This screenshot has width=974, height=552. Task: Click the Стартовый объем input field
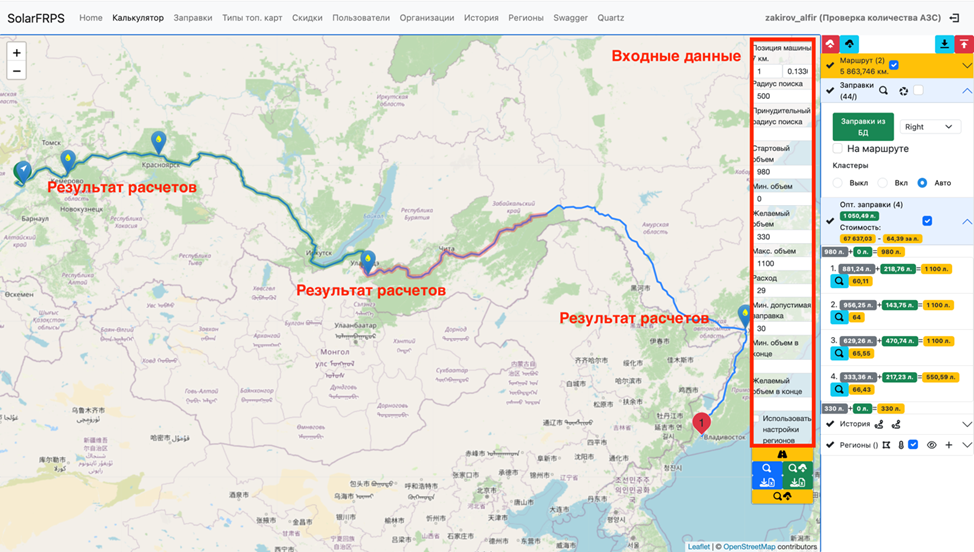coord(782,172)
